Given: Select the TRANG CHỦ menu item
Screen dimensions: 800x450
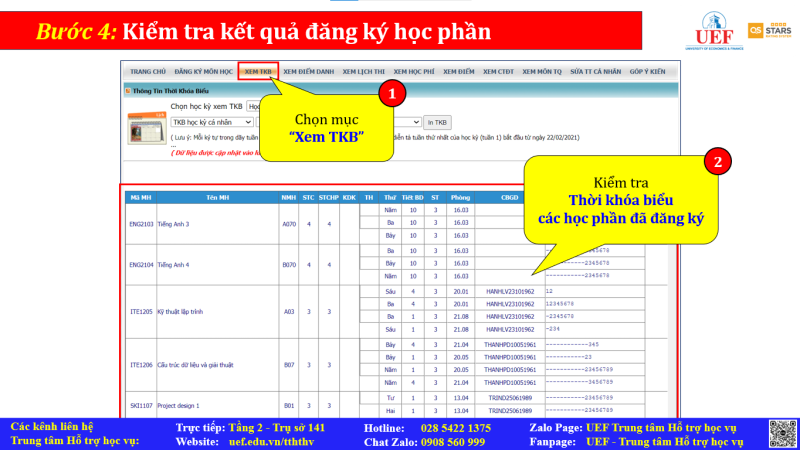Looking at the screenshot, I should (x=148, y=72).
